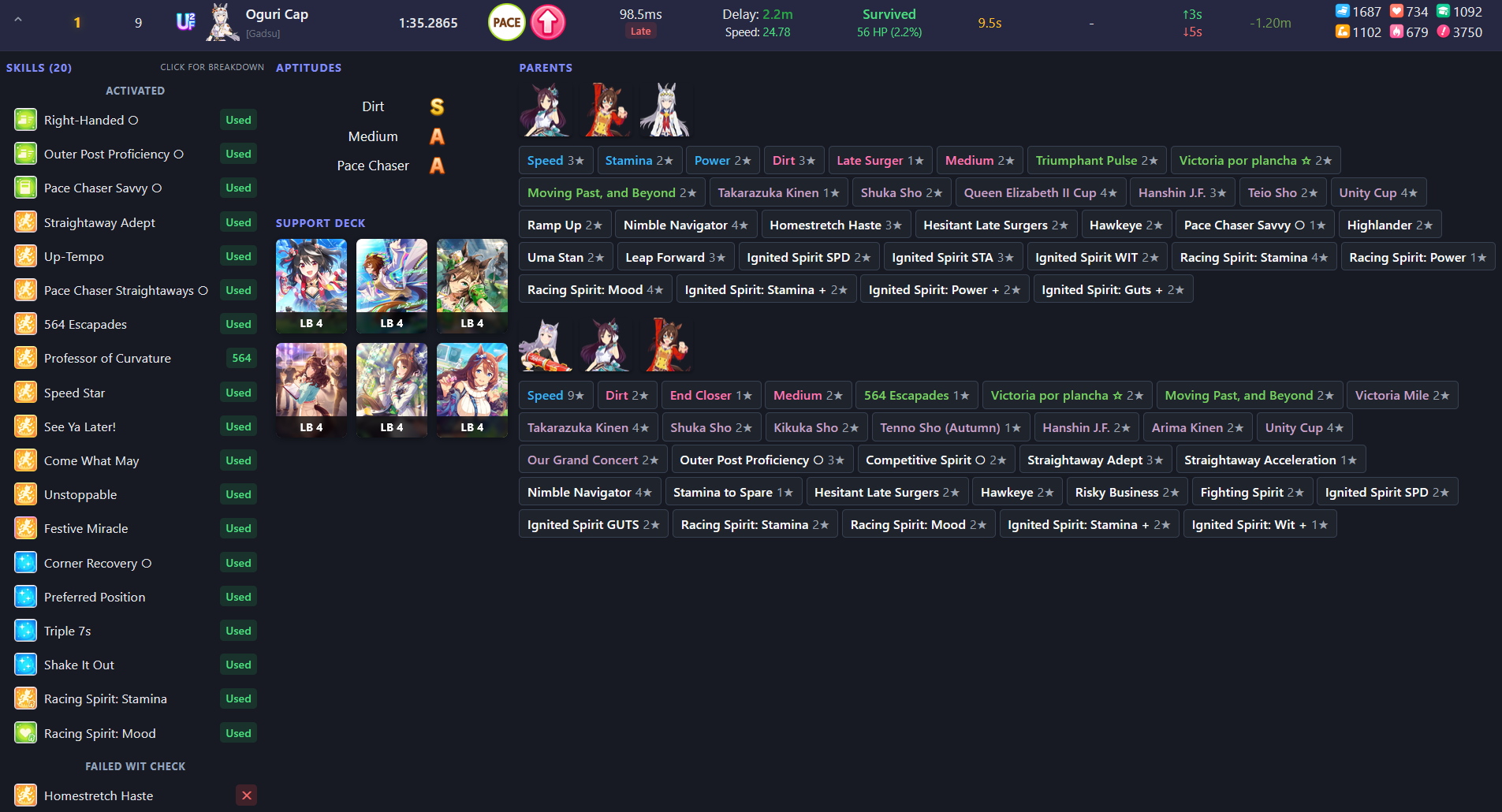The height and width of the screenshot is (812, 1502).
Task: Open the top-right LB 4 support card
Action: point(472,286)
